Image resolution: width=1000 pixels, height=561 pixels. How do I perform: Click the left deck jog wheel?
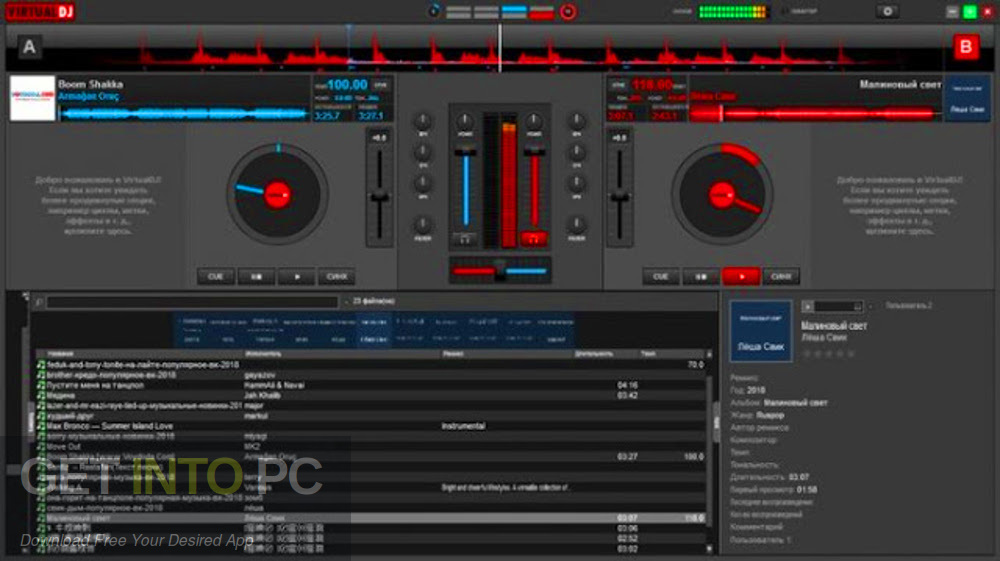pyautogui.click(x=277, y=194)
